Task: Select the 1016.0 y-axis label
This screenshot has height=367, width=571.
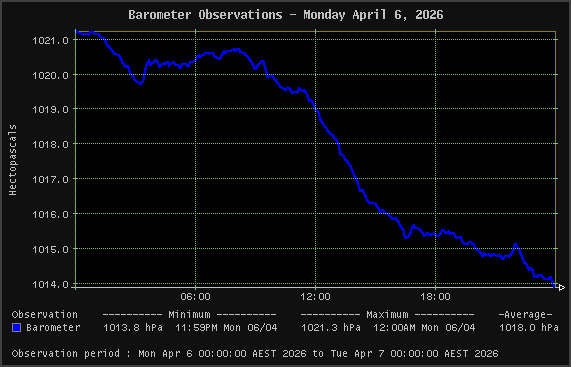Action: (50, 214)
